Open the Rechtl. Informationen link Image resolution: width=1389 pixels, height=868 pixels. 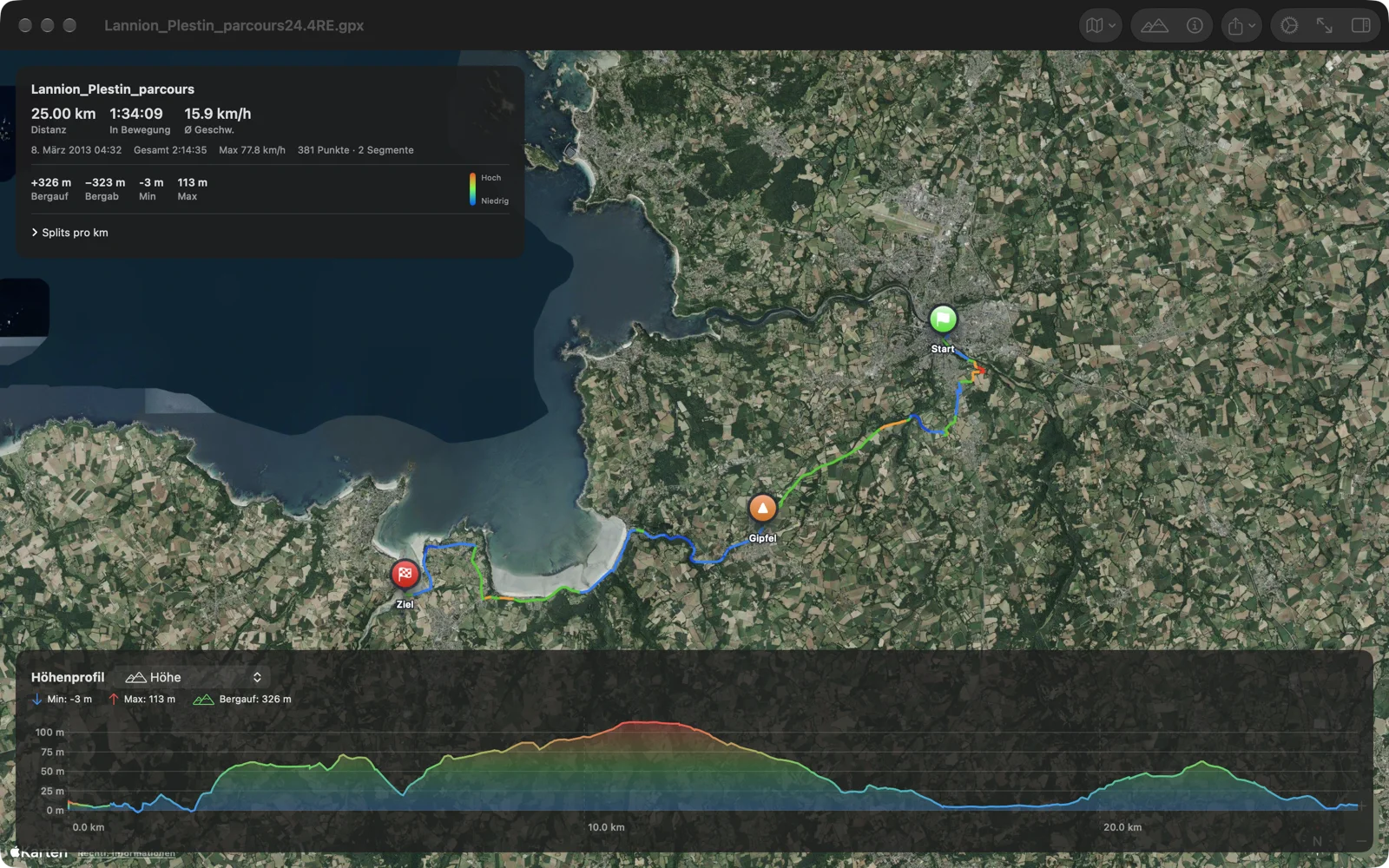coord(127,853)
